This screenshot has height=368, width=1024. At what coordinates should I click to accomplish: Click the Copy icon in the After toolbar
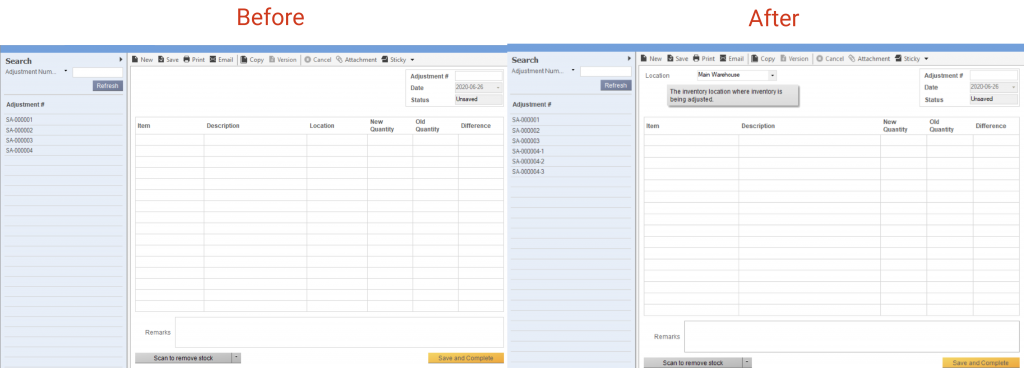pyautogui.click(x=755, y=58)
